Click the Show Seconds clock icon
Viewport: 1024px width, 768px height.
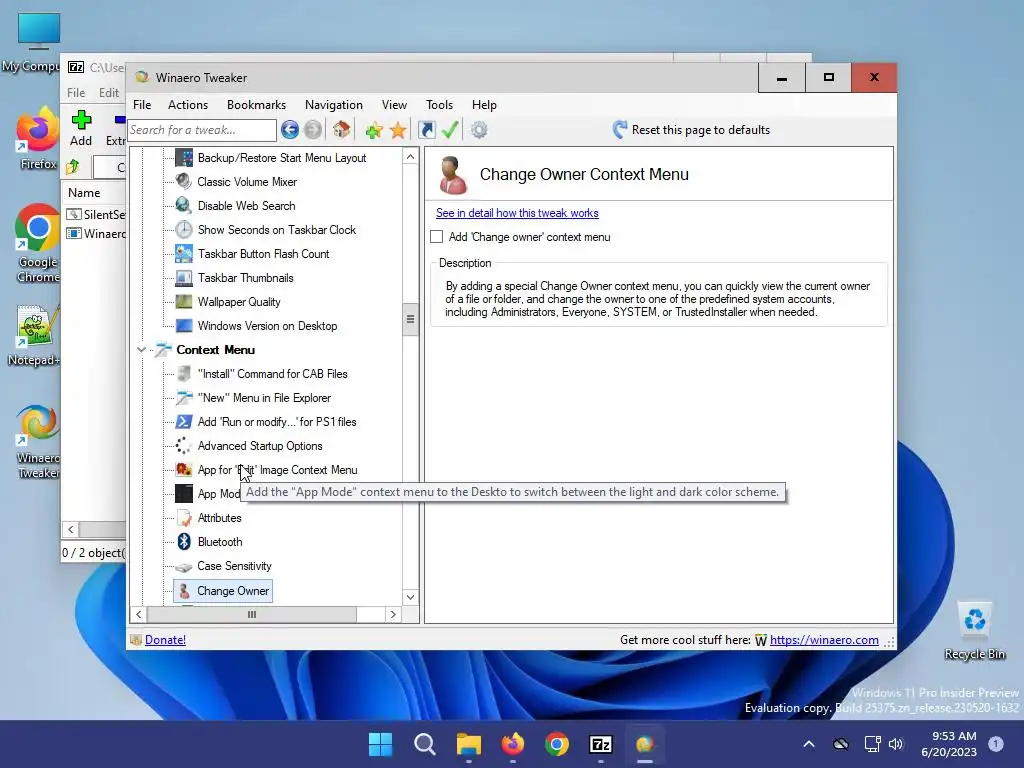[x=184, y=230]
